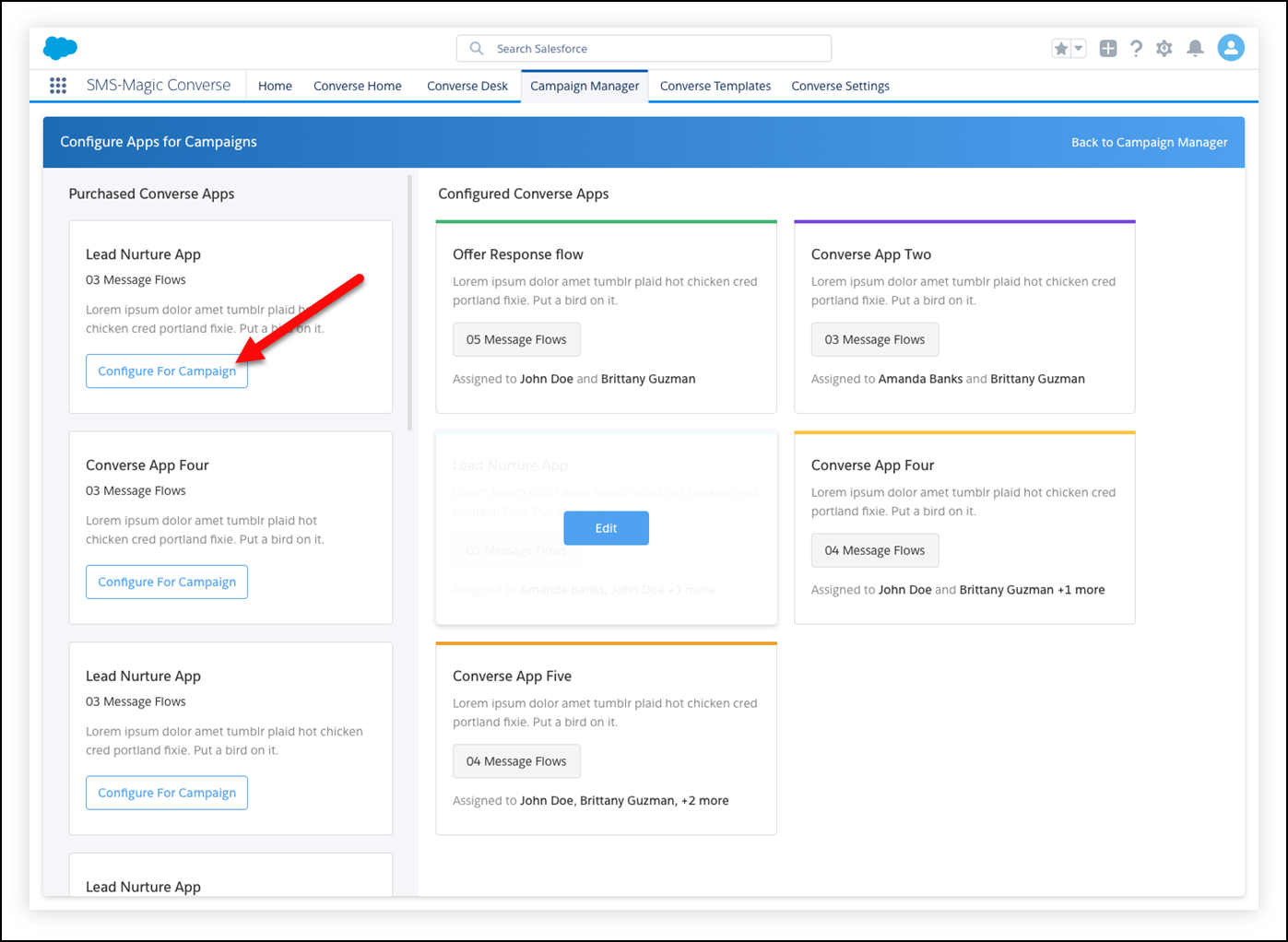Configure purchased Converse App Four for campaign
This screenshot has width=1288, height=942.
tap(167, 582)
